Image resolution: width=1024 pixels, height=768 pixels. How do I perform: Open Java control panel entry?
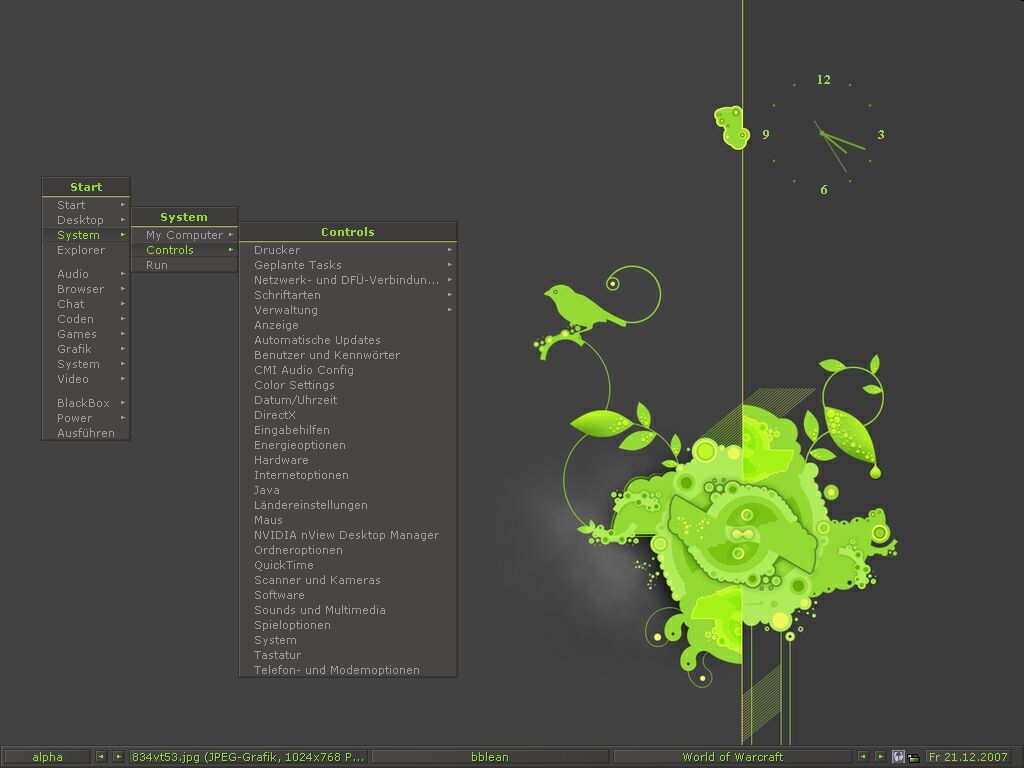point(347,490)
